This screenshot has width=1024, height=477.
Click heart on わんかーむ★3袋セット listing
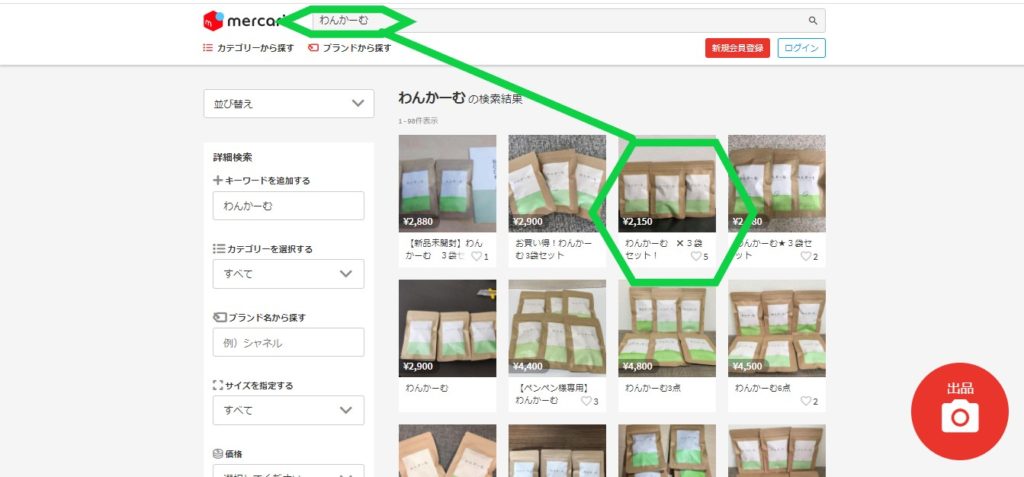point(806,257)
